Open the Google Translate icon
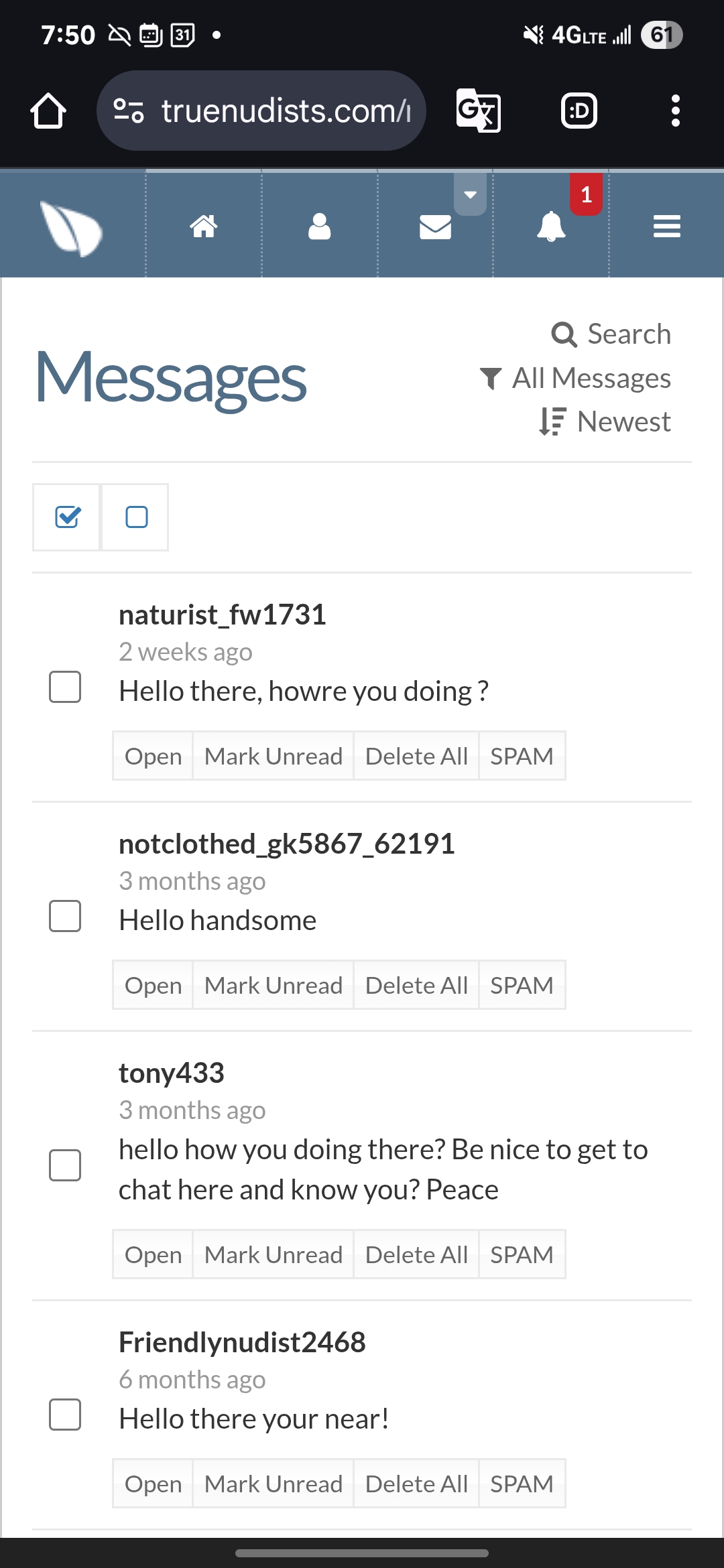The image size is (724, 1568). click(478, 111)
